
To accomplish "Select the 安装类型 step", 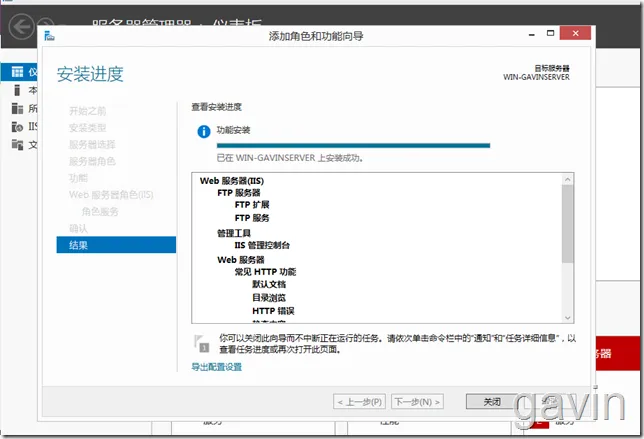I will point(87,128).
